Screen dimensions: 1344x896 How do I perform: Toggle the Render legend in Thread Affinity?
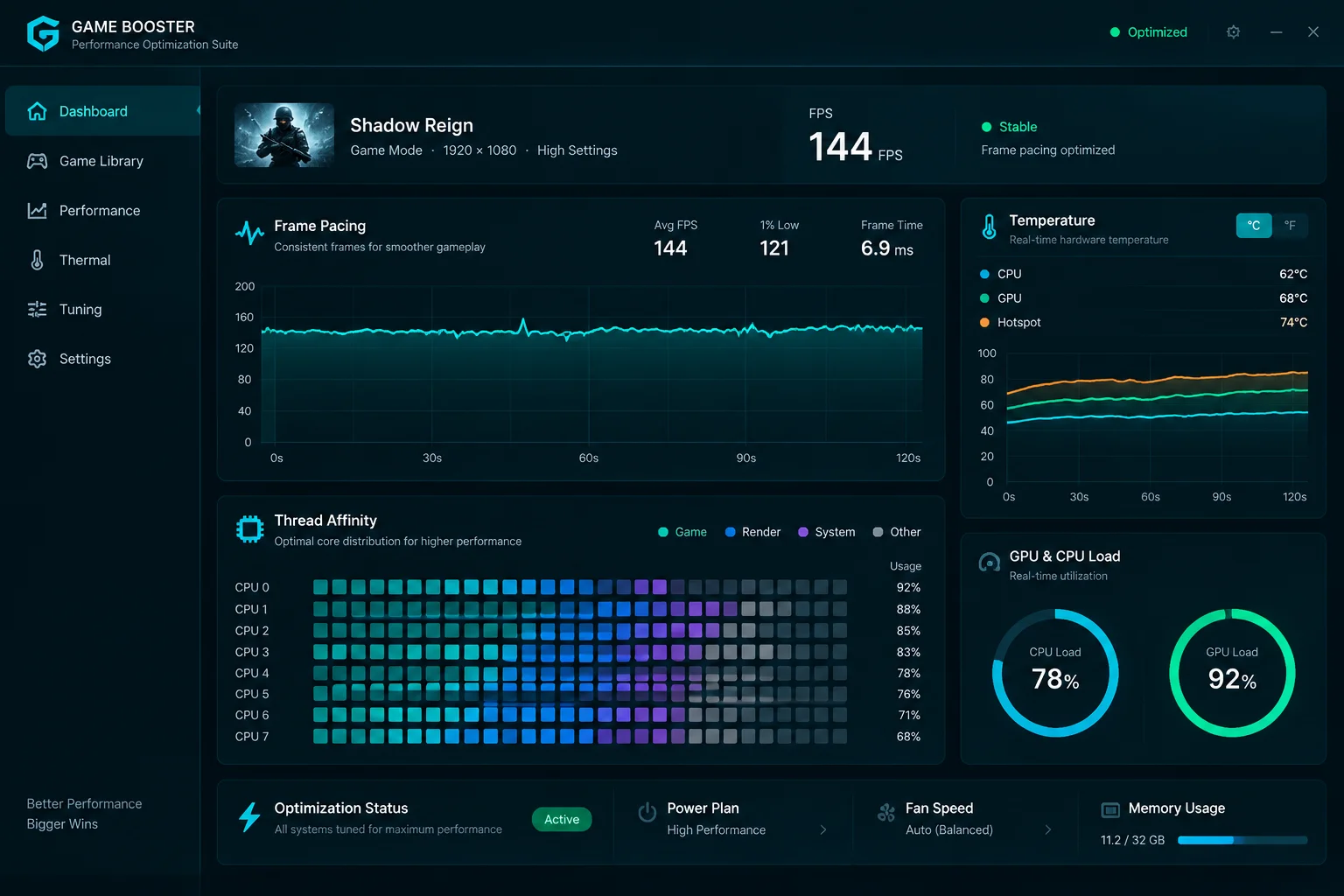click(752, 532)
